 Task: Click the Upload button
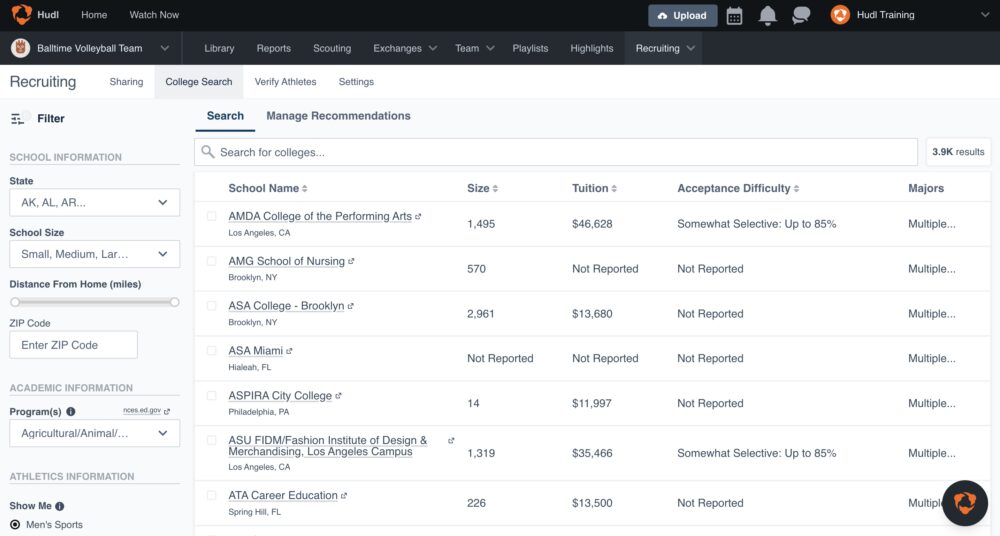682,15
